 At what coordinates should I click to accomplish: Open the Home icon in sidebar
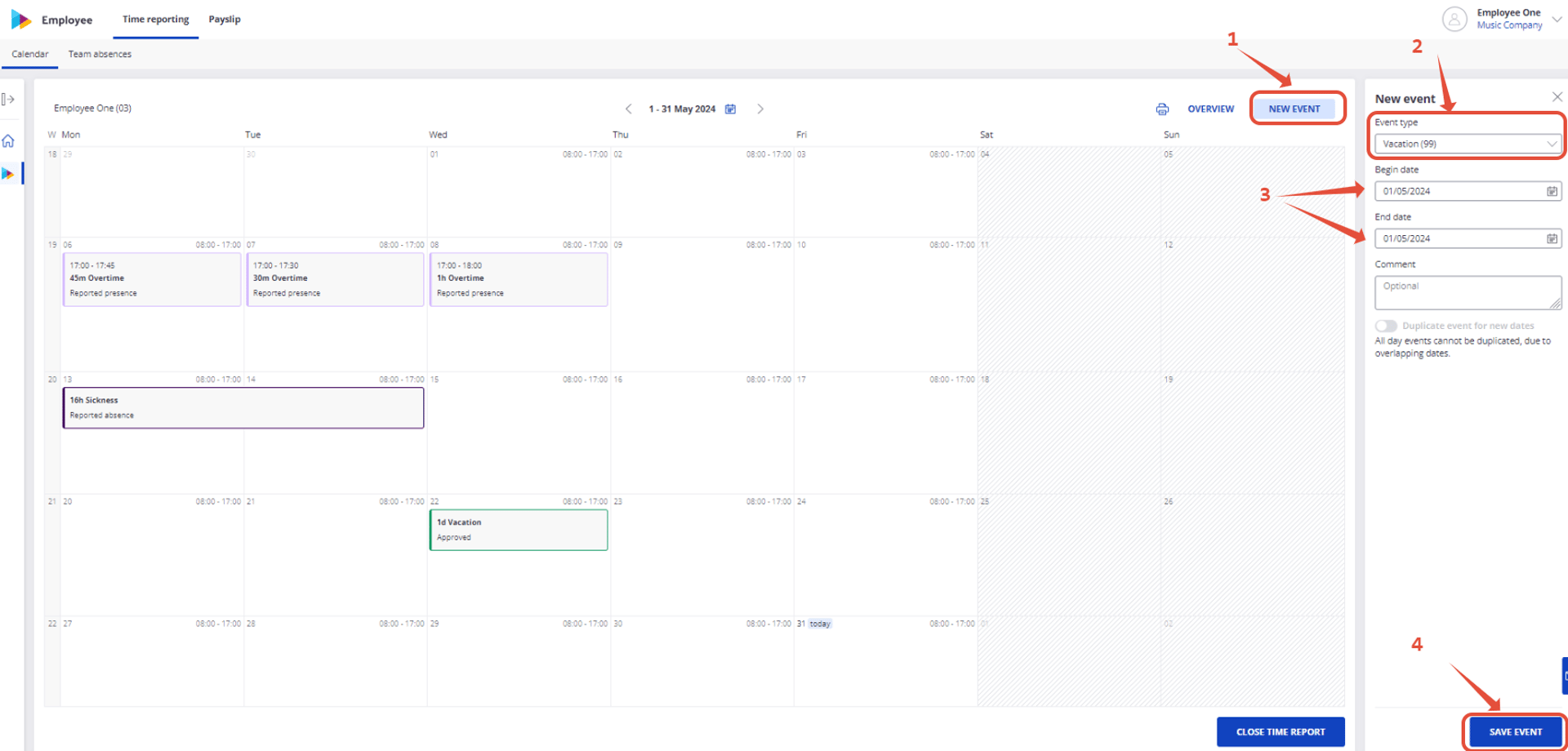8,140
